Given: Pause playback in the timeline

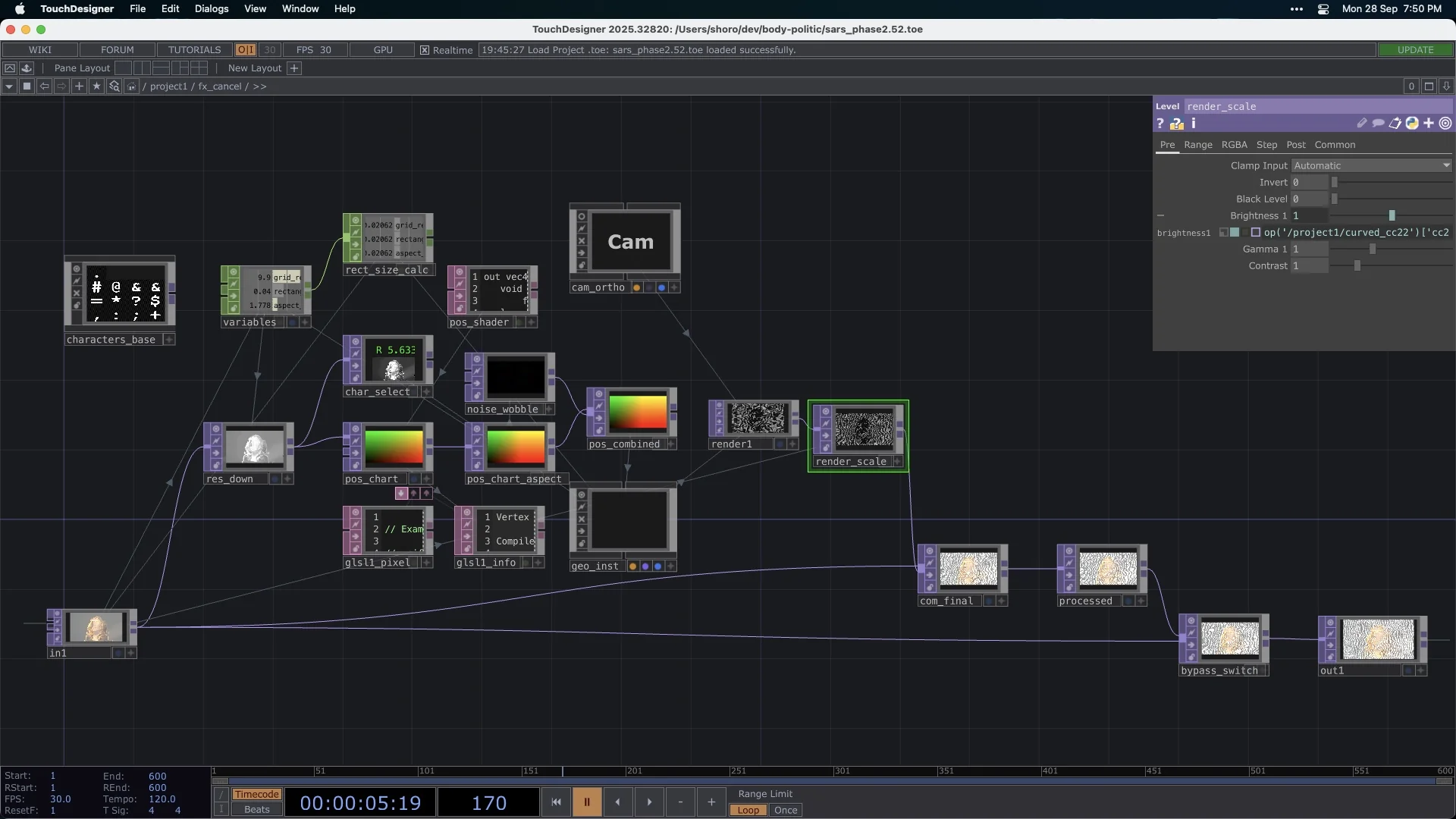Looking at the screenshot, I should pos(586,802).
